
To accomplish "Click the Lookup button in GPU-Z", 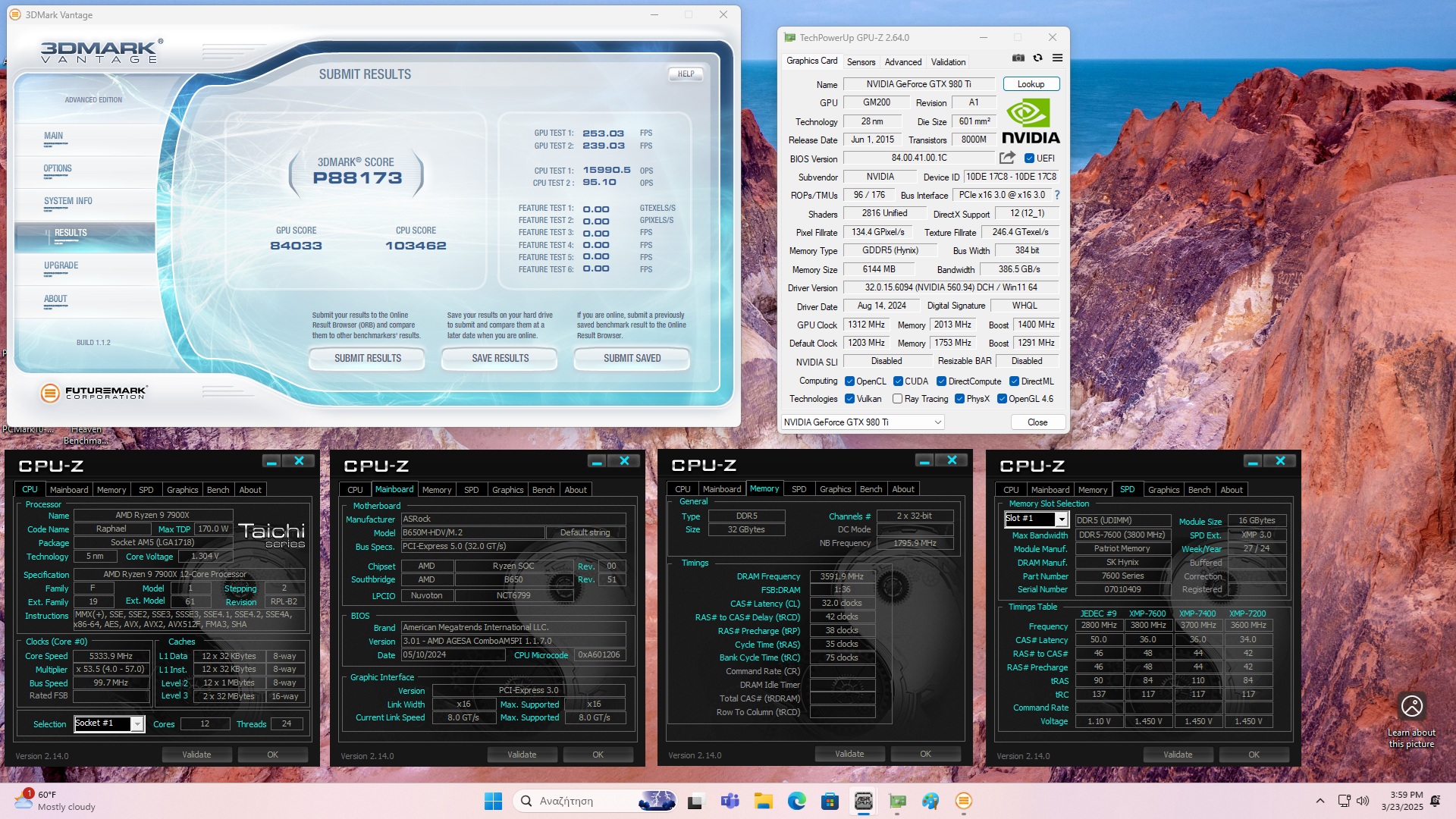I will [1031, 84].
